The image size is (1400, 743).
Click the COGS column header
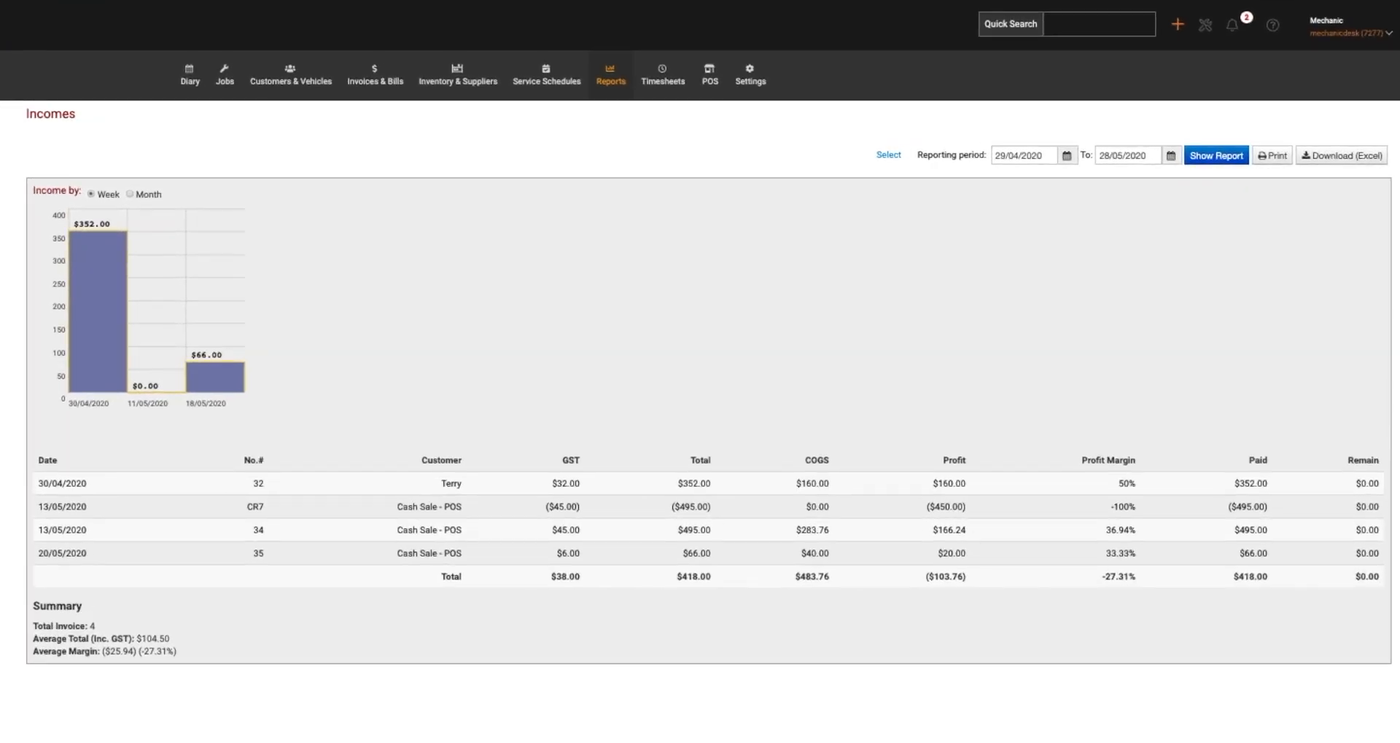point(817,460)
